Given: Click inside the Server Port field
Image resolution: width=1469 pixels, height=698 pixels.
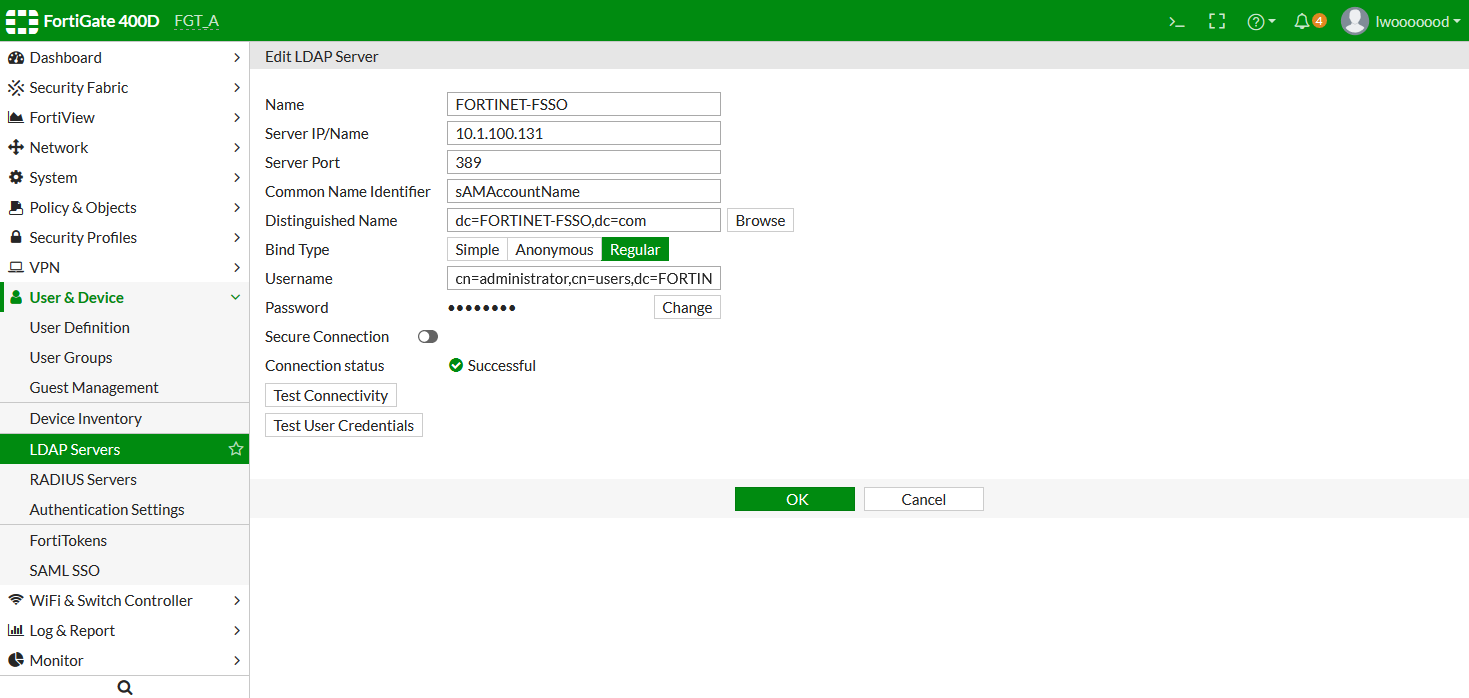Looking at the screenshot, I should click(583, 161).
